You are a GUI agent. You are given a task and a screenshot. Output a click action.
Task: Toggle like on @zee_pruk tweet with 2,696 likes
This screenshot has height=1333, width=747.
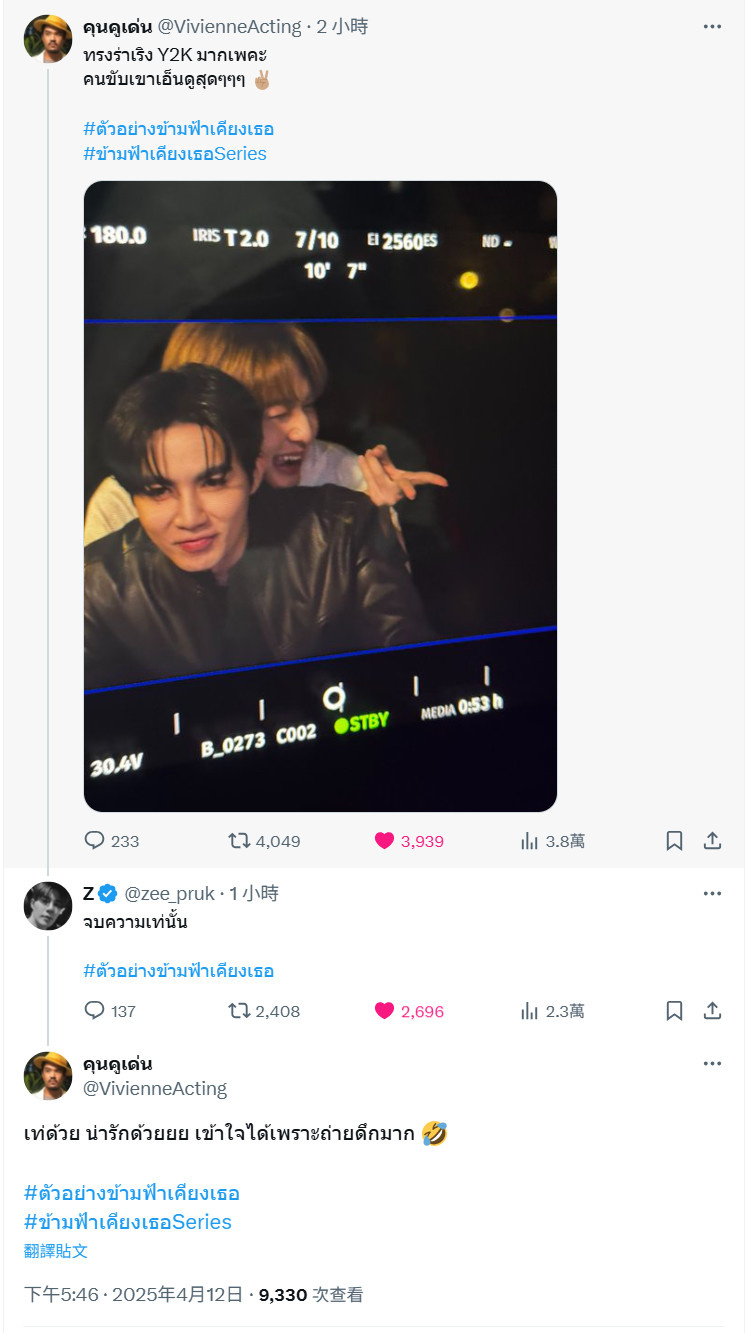[x=384, y=1011]
